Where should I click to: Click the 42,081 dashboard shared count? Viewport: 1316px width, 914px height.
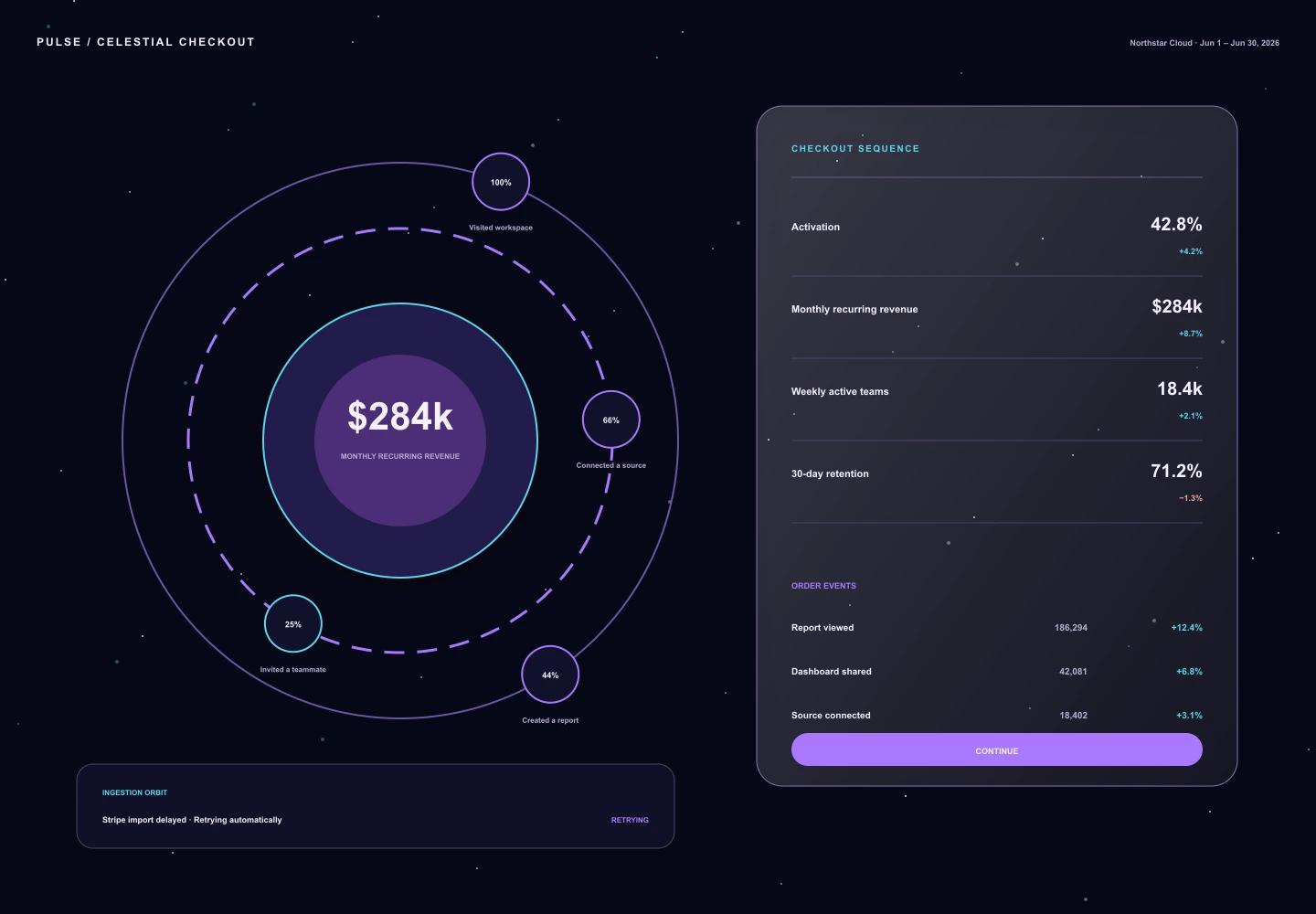click(x=1073, y=672)
